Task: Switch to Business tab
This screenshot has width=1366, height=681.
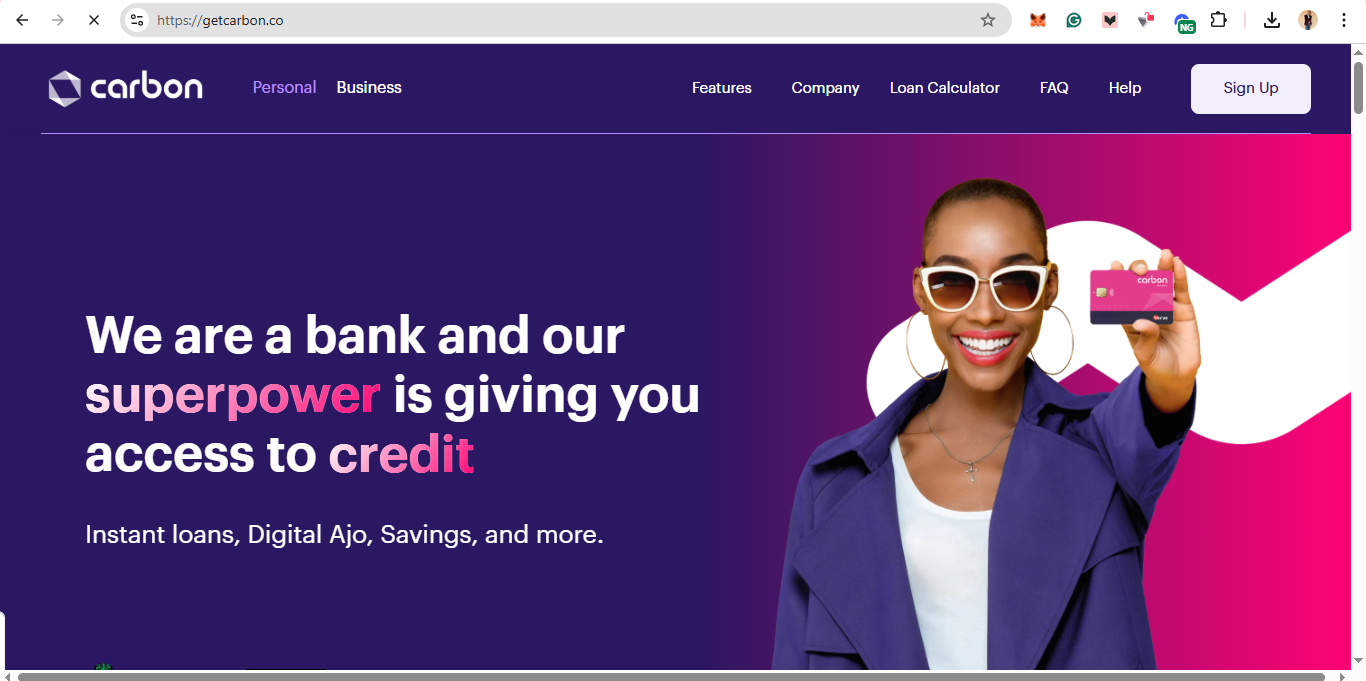Action: (x=369, y=88)
